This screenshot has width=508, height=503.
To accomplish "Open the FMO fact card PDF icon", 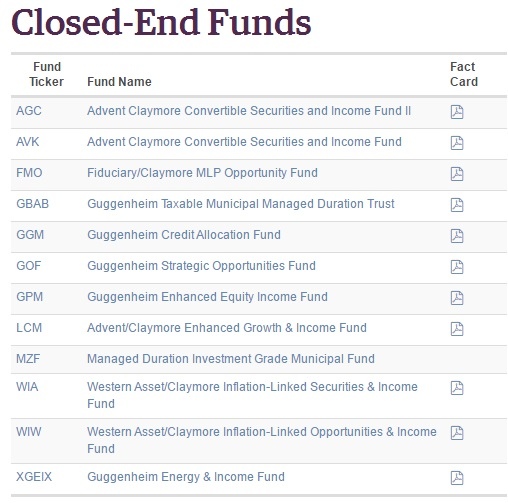I will click(457, 174).
